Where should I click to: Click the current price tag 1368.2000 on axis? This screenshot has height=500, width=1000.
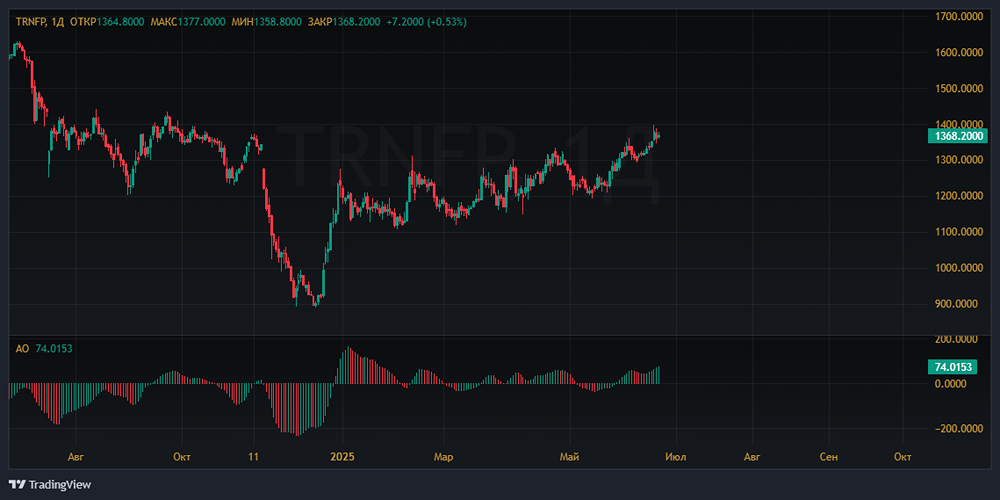click(959, 136)
